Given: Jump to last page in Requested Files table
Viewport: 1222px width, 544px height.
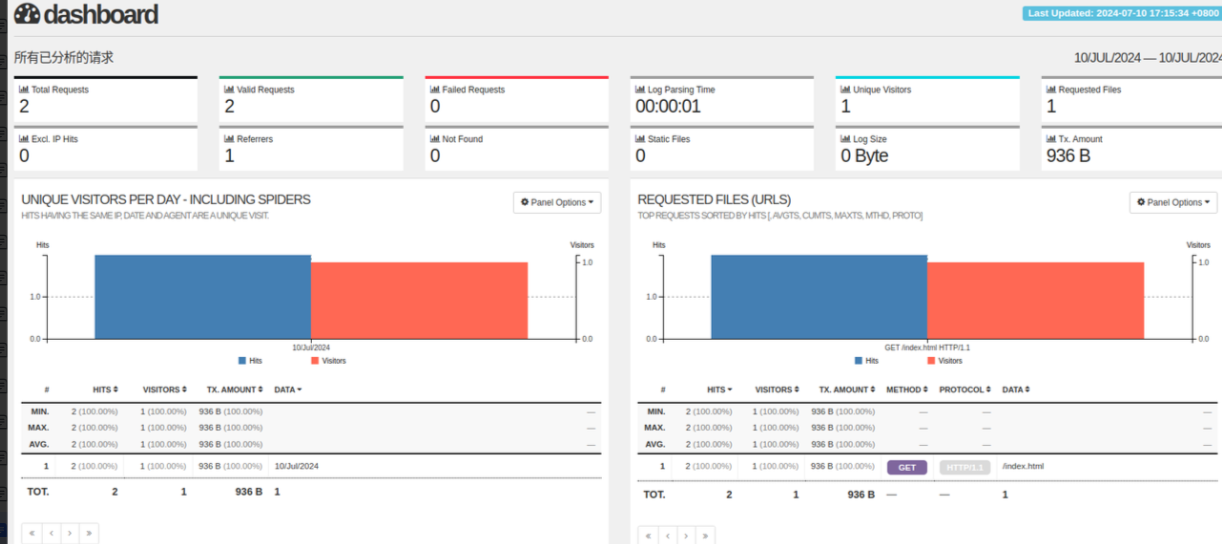Looking at the screenshot, I should (x=706, y=535).
